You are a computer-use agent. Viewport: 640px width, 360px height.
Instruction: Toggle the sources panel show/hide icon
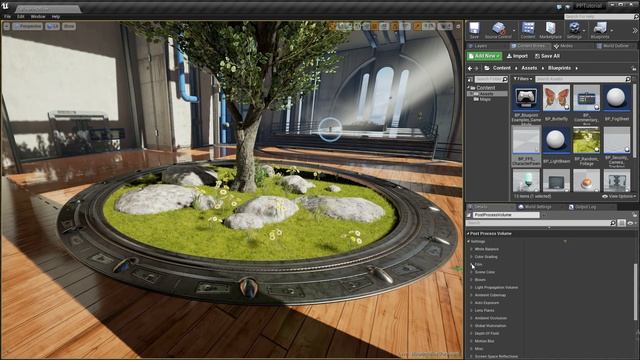[470, 79]
